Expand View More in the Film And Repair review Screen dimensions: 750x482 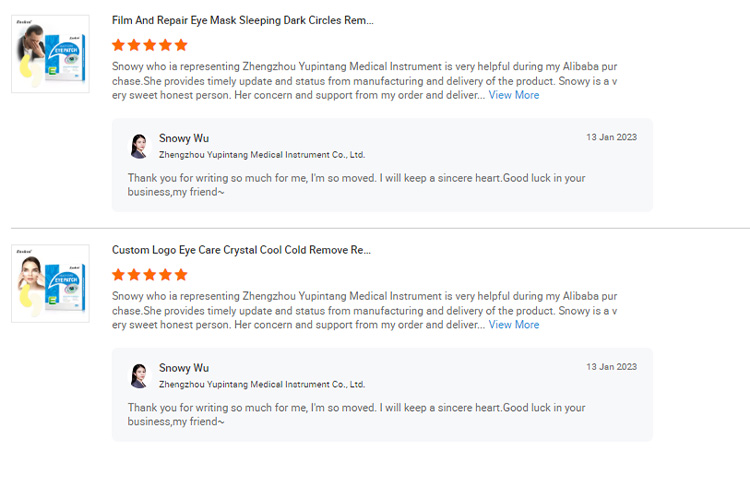pos(513,95)
